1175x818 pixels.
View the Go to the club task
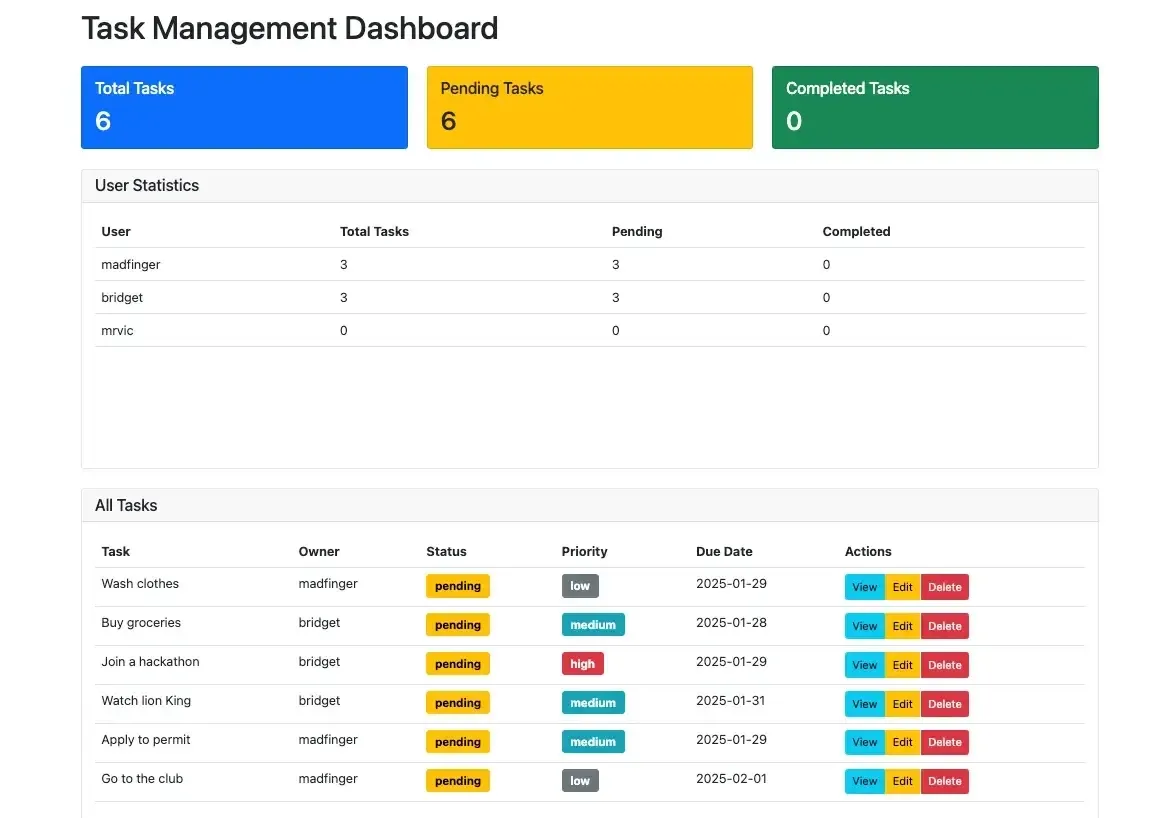click(x=864, y=781)
